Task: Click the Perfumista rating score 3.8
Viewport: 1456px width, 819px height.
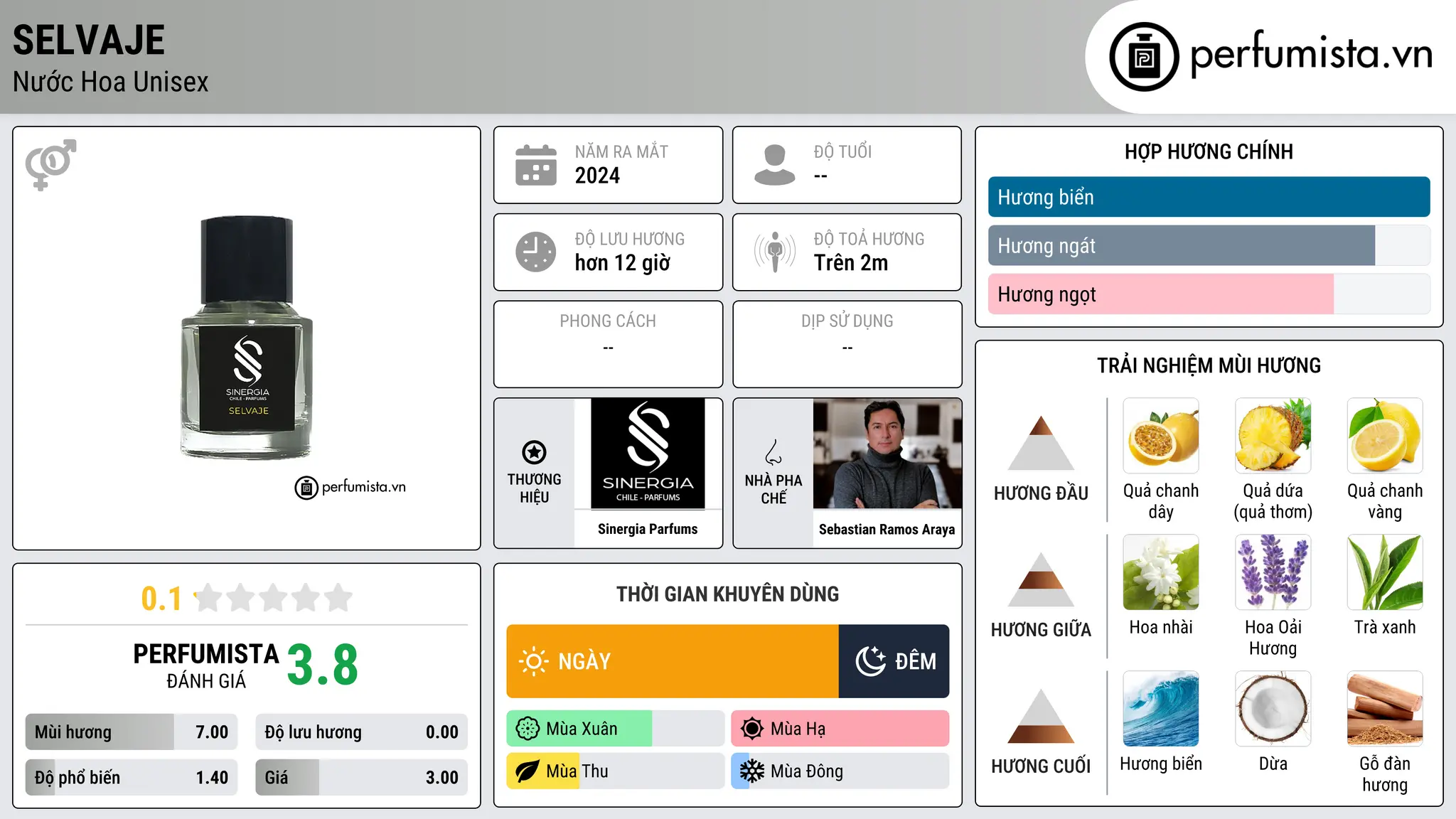Action: pos(323,665)
